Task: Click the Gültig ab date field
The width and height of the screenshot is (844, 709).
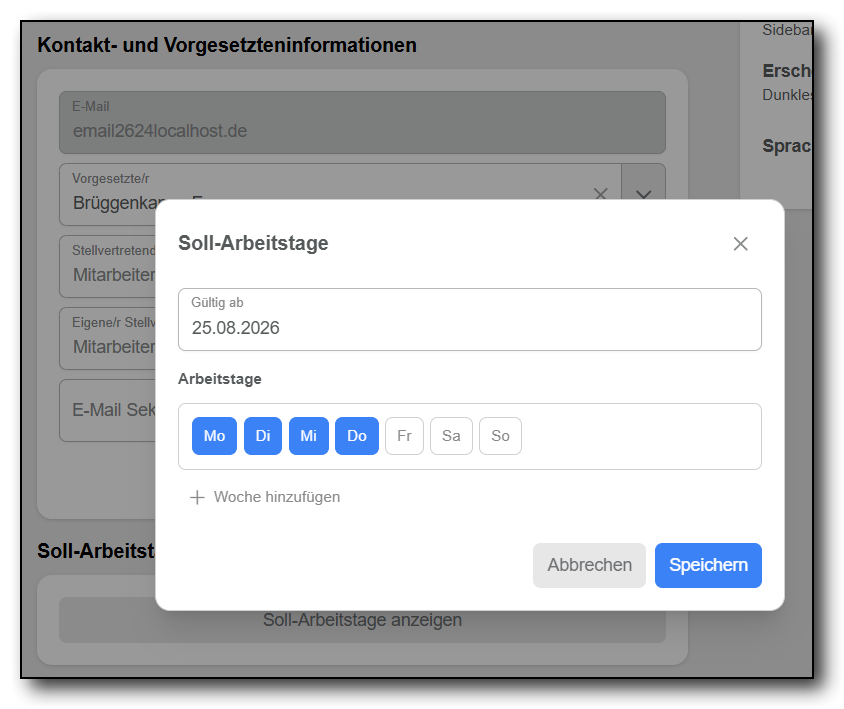Action: 469,319
